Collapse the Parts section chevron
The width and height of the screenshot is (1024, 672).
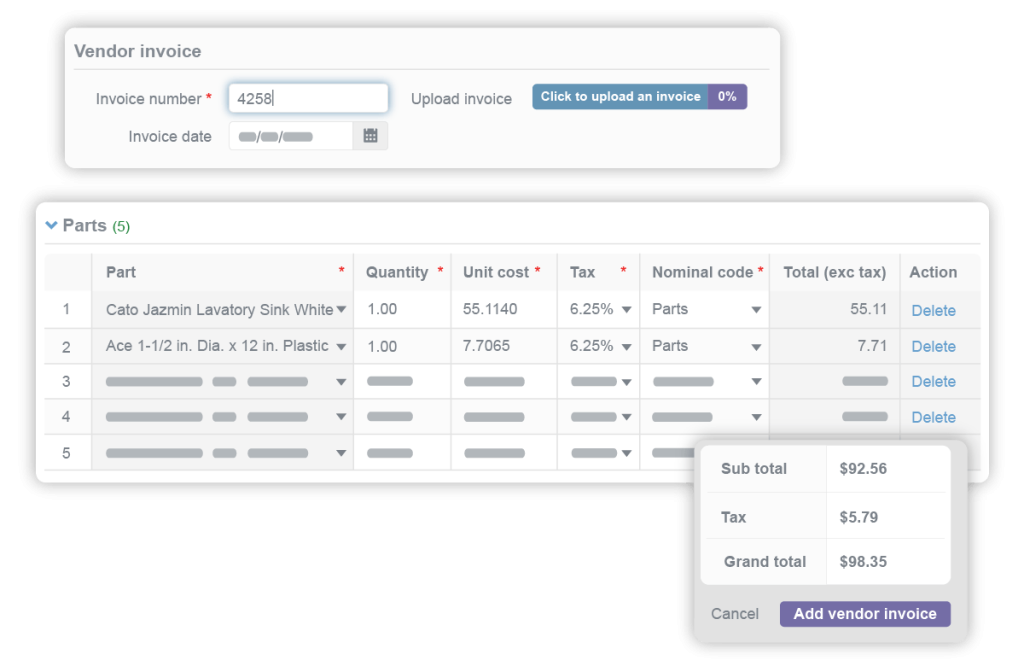[52, 226]
